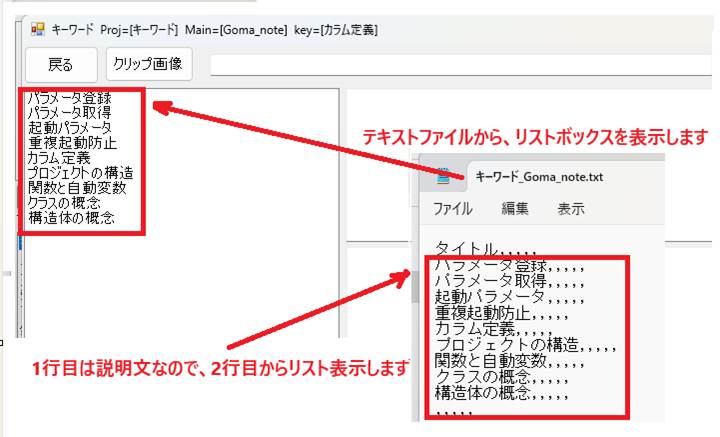Click the プロジェクトの構造,,,,, line in Notepad
The image size is (720, 437).
coord(526,345)
